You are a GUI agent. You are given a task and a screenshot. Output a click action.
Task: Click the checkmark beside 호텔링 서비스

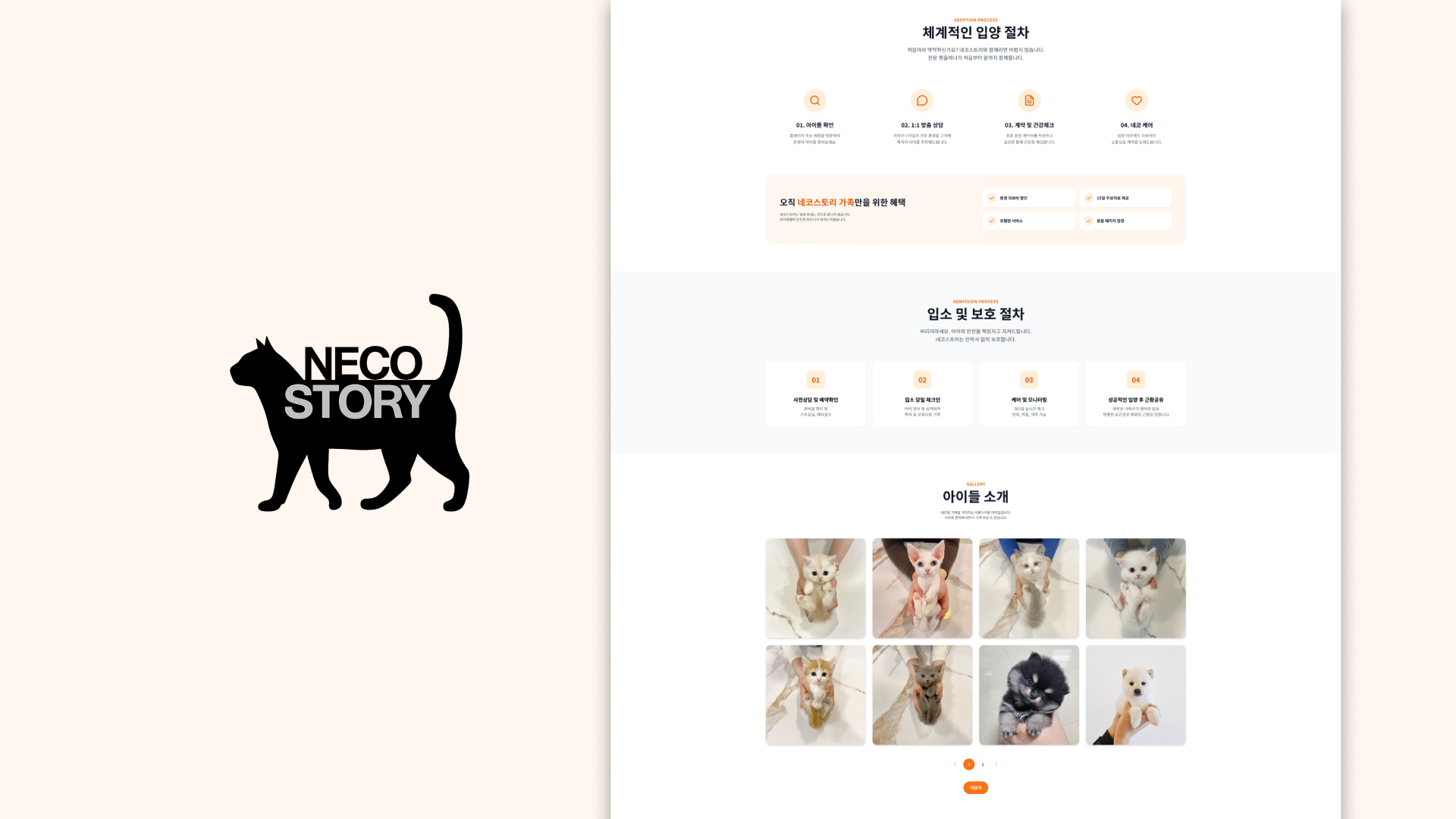coord(991,221)
